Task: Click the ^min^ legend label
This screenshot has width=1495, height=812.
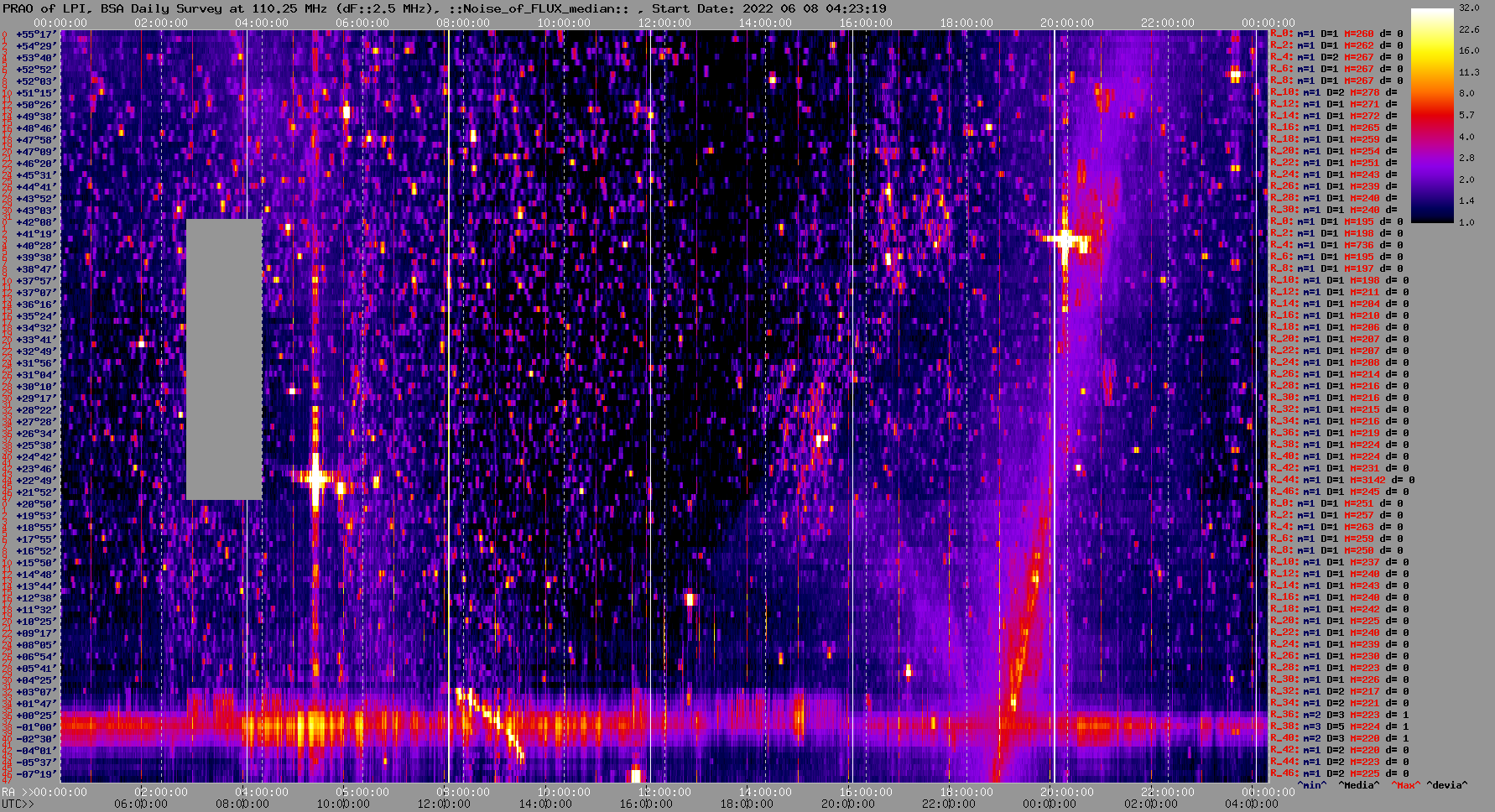Action: 1312,785
